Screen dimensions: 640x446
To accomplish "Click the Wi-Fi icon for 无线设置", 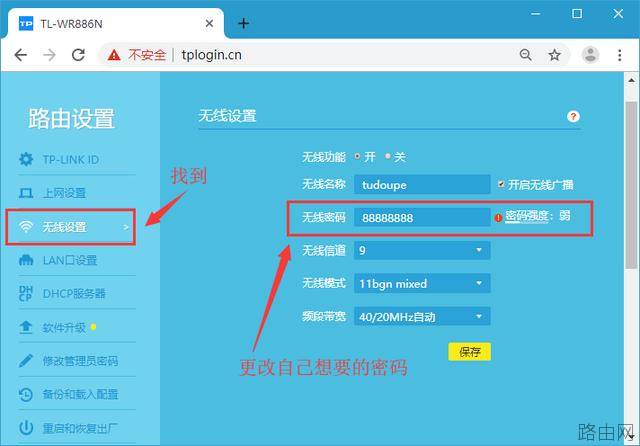I will pos(26,226).
